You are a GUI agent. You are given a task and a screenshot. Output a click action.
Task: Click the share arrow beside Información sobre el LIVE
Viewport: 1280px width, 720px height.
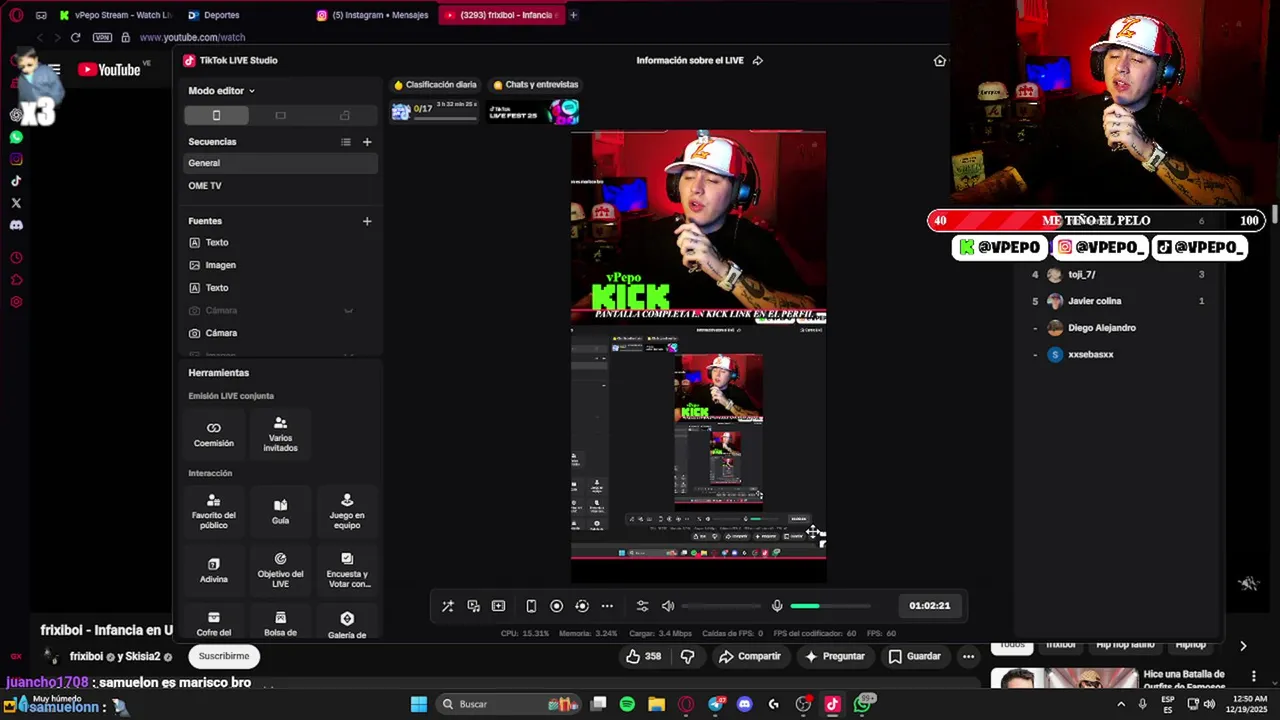757,60
